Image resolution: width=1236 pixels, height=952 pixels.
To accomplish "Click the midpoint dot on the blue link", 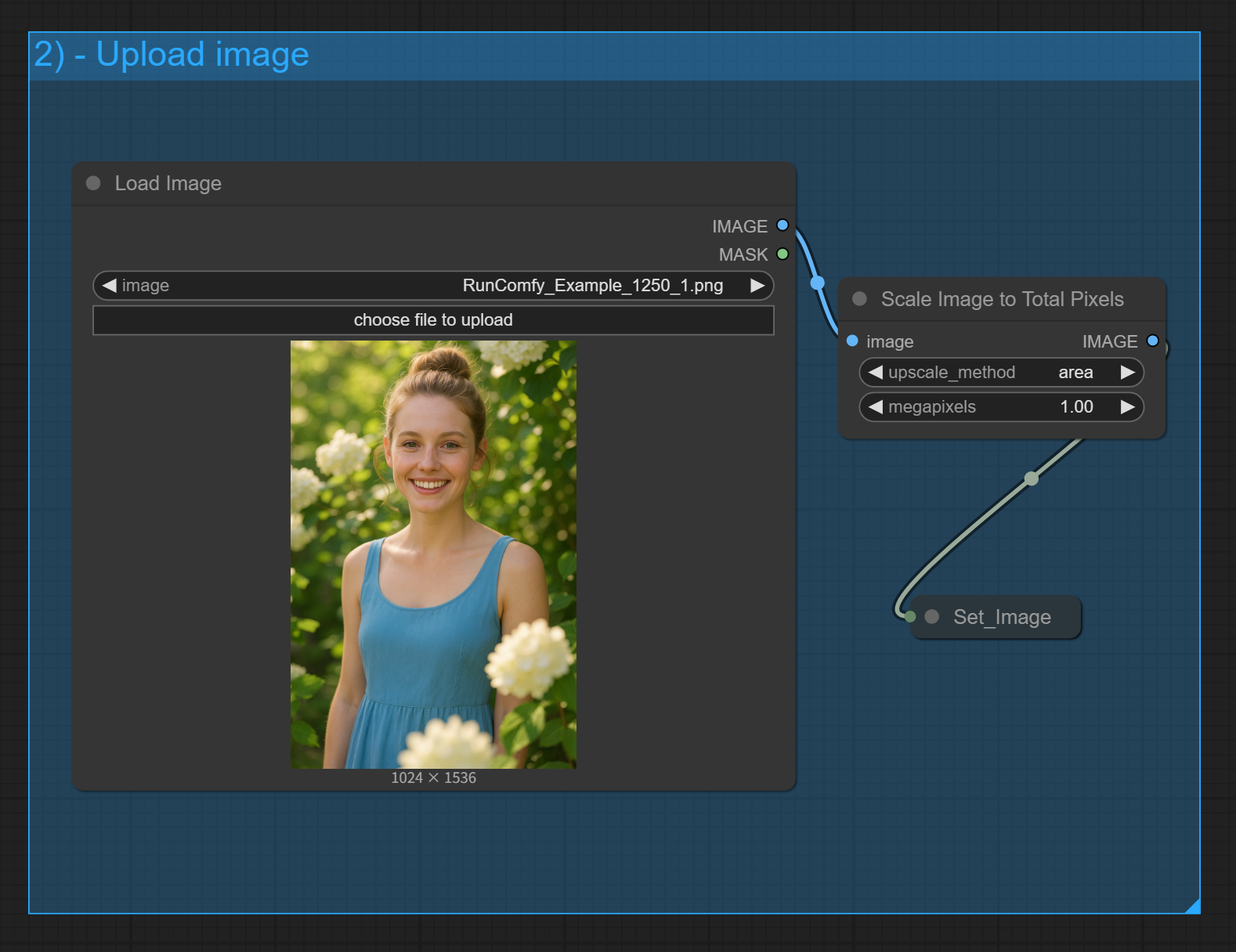I will pyautogui.click(x=817, y=283).
